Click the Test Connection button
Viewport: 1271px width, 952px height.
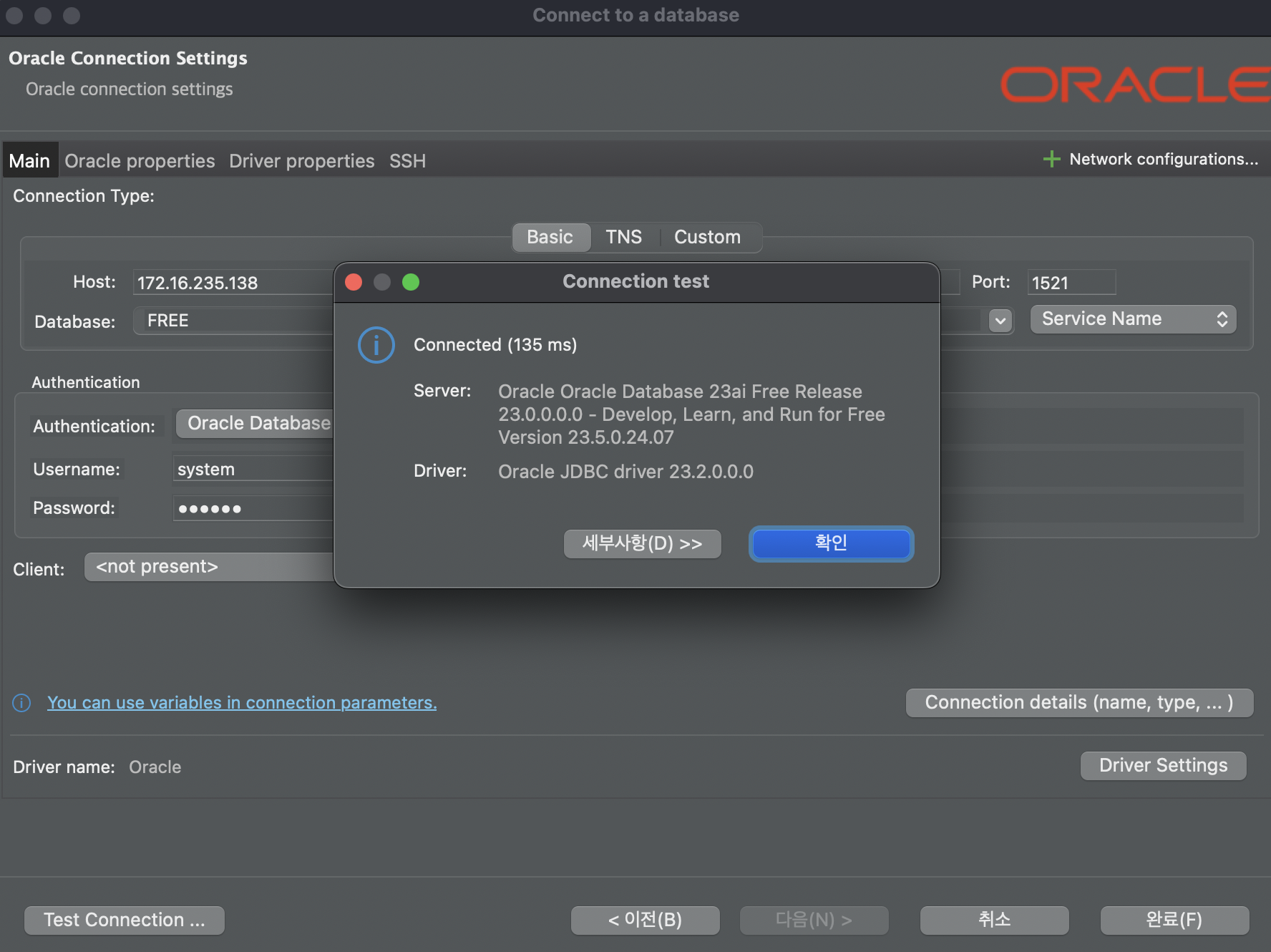point(125,921)
